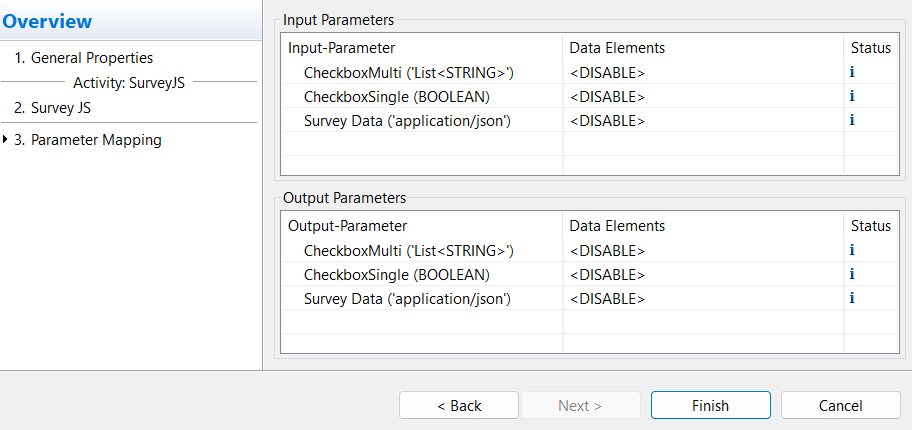The width and height of the screenshot is (912, 430).
Task: Expand the Parameter Mapping tree arrow
Action: tap(5, 140)
